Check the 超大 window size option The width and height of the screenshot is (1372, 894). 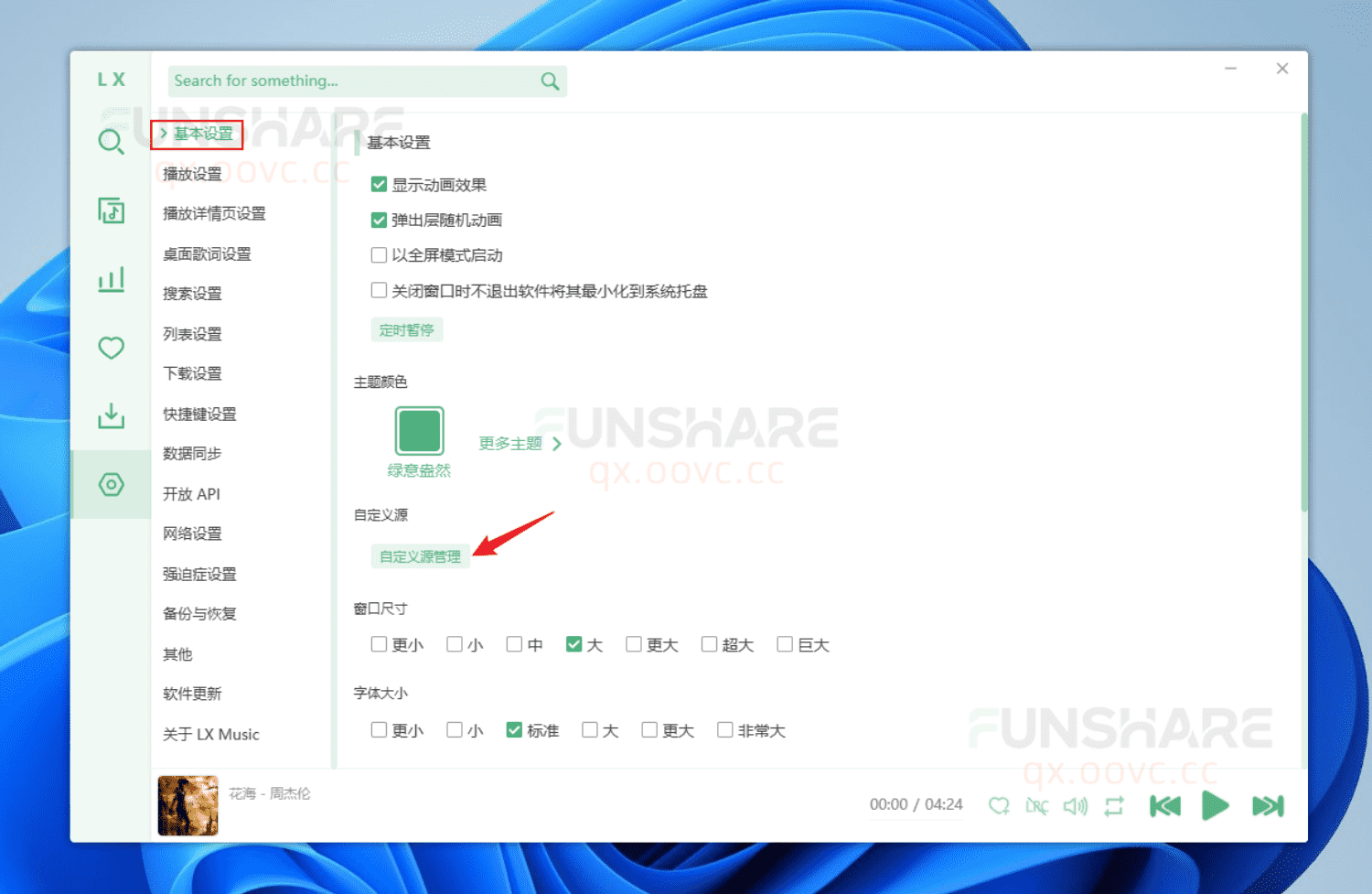coord(709,643)
